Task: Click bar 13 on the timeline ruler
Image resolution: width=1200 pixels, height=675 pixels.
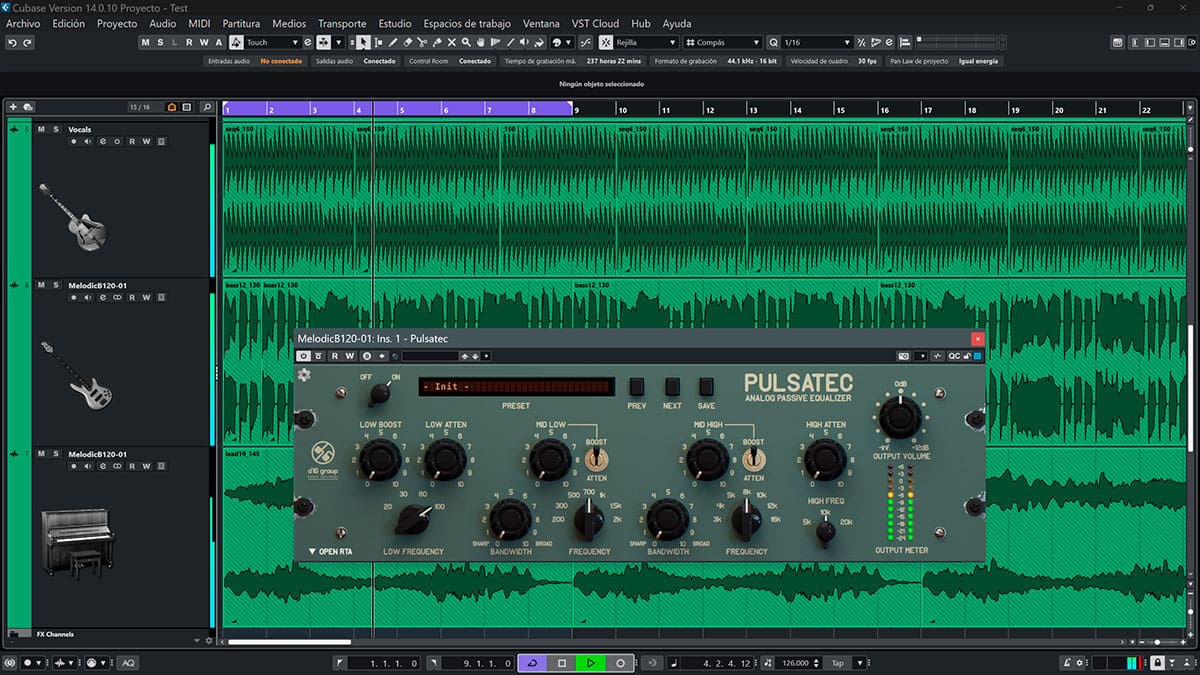Action: click(754, 110)
